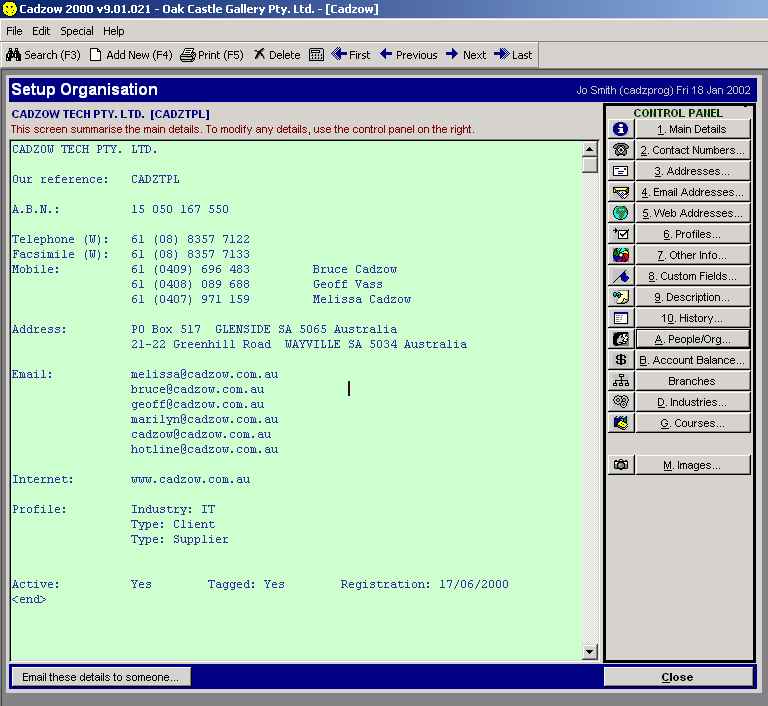Open 2. Contact Numbers panel
Viewport: 768px width, 706px height.
point(692,150)
